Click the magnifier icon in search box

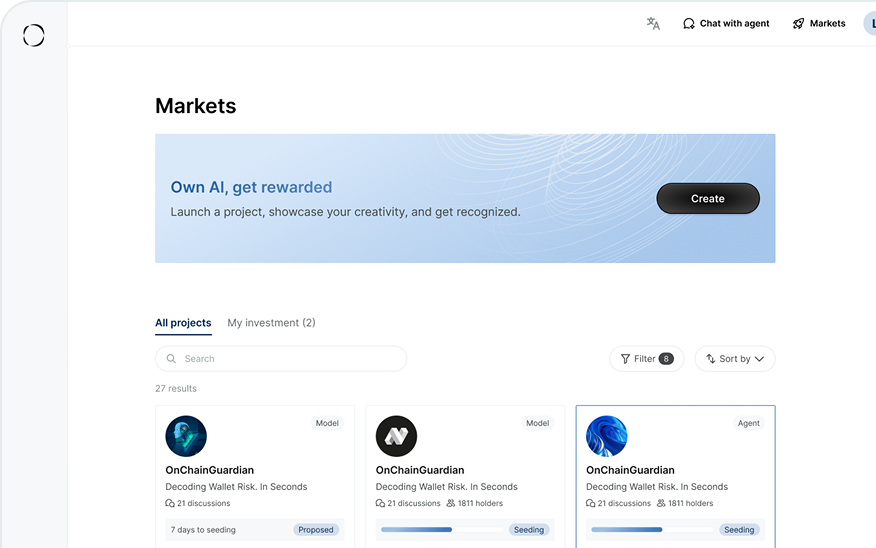172,359
